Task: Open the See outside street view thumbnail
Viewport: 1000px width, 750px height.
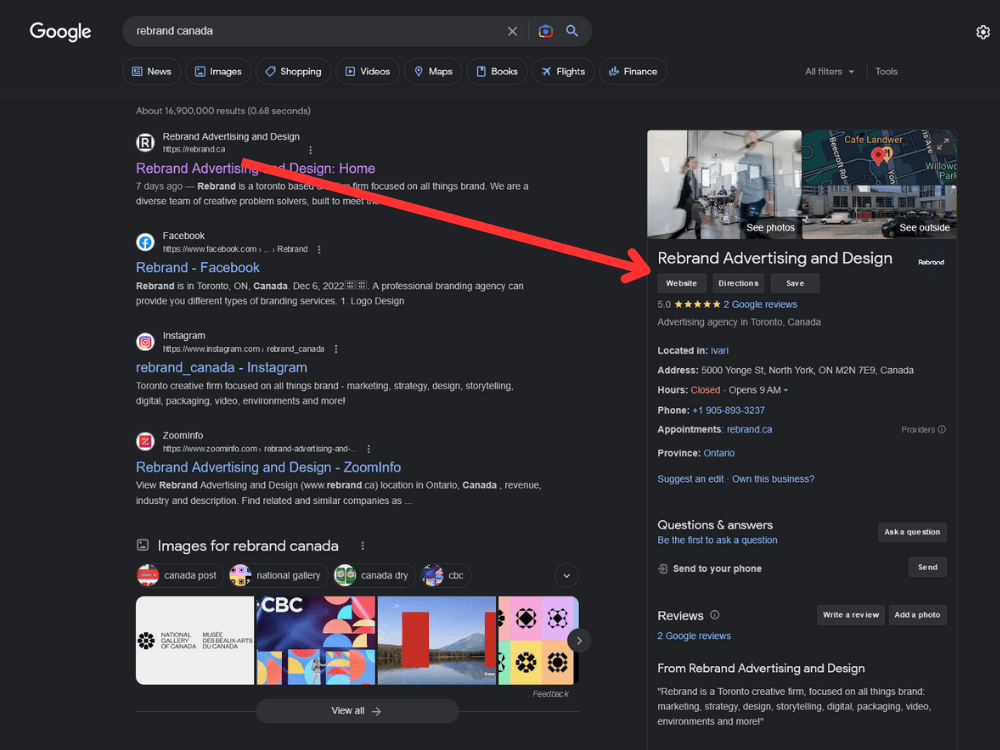Action: (x=879, y=212)
